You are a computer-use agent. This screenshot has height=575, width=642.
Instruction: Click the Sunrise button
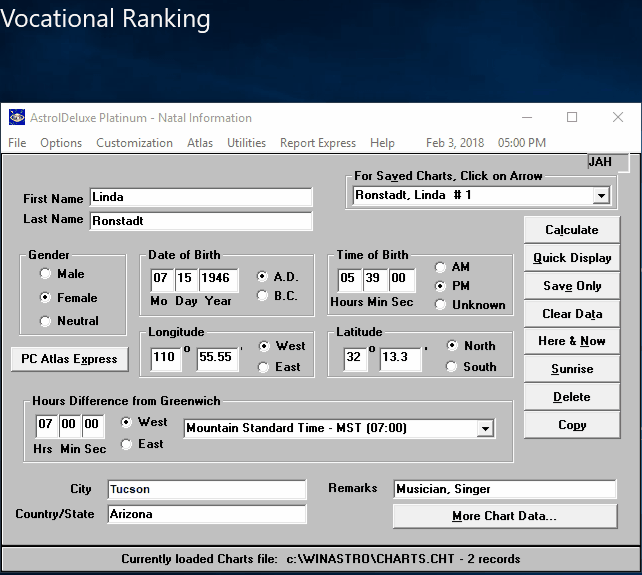(x=572, y=369)
